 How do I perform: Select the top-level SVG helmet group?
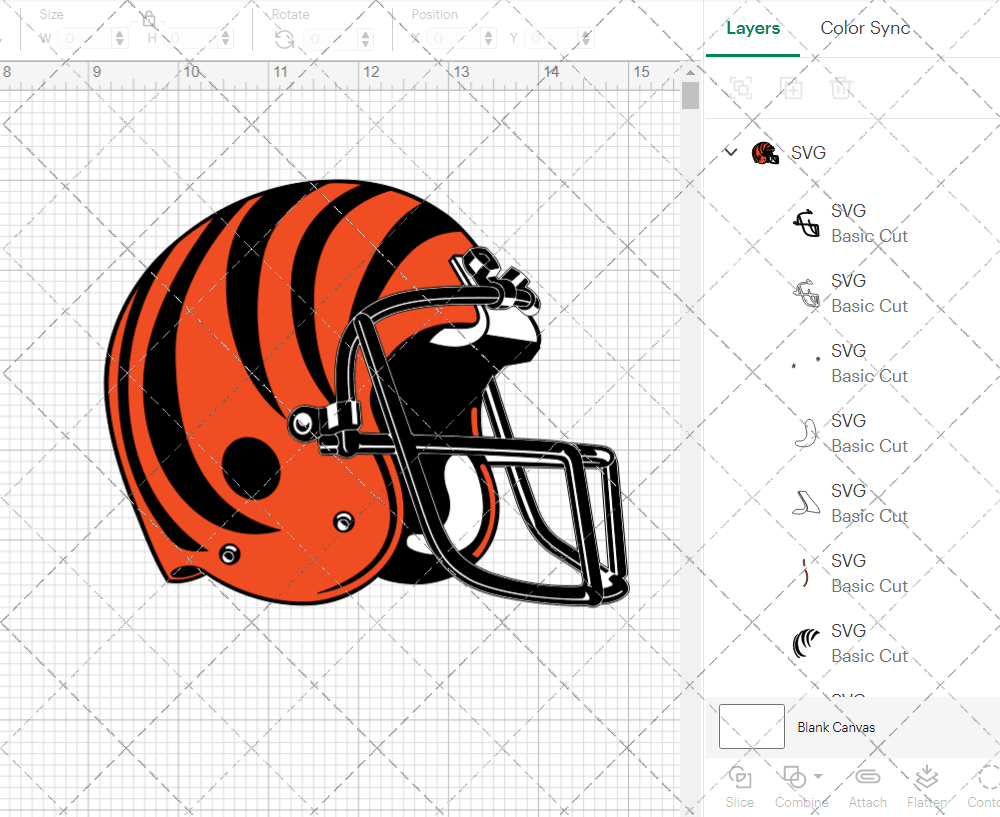tap(808, 153)
